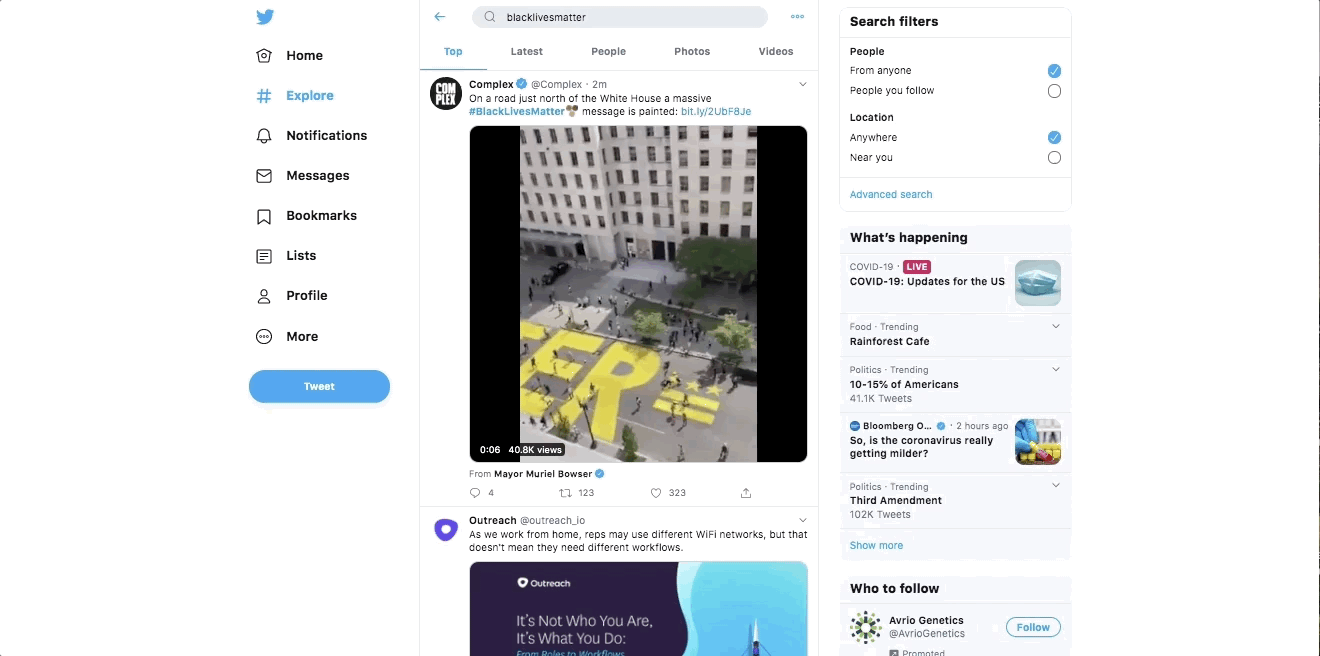The width and height of the screenshot is (1320, 656).
Task: Click the Twitter bird logo
Action: click(264, 17)
